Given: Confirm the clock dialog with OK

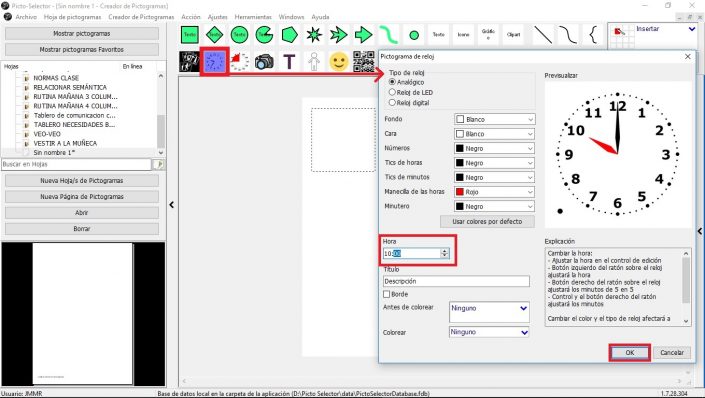Looking at the screenshot, I should pos(629,353).
